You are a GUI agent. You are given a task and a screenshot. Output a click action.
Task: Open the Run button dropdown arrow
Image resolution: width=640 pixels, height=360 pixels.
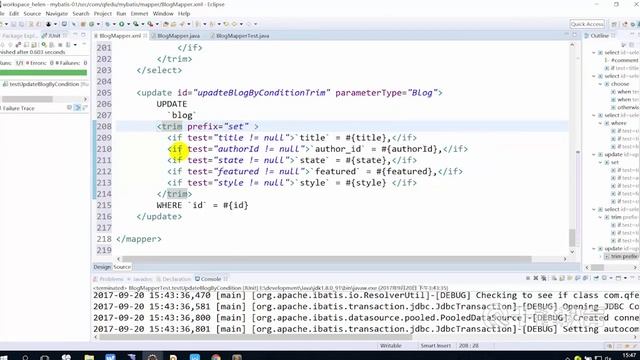(x=128, y=24)
